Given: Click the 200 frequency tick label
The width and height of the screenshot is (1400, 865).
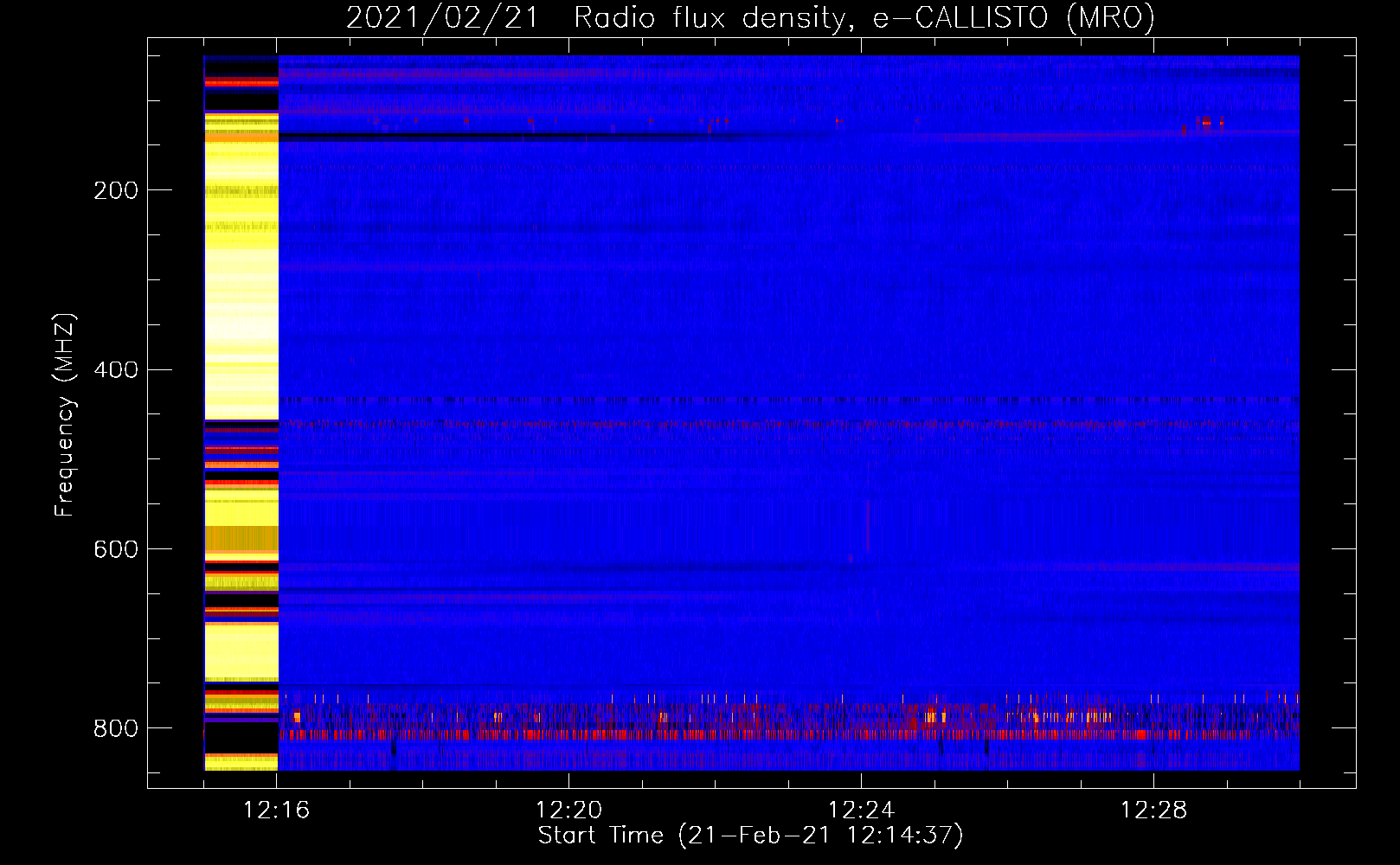Looking at the screenshot, I should [x=116, y=190].
